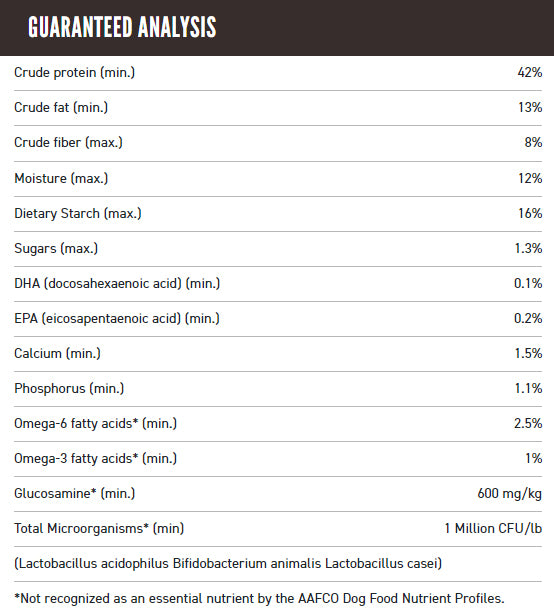Image resolution: width=554 pixels, height=614 pixels.
Task: Click the Moisture (max.) row label
Action: point(61,179)
